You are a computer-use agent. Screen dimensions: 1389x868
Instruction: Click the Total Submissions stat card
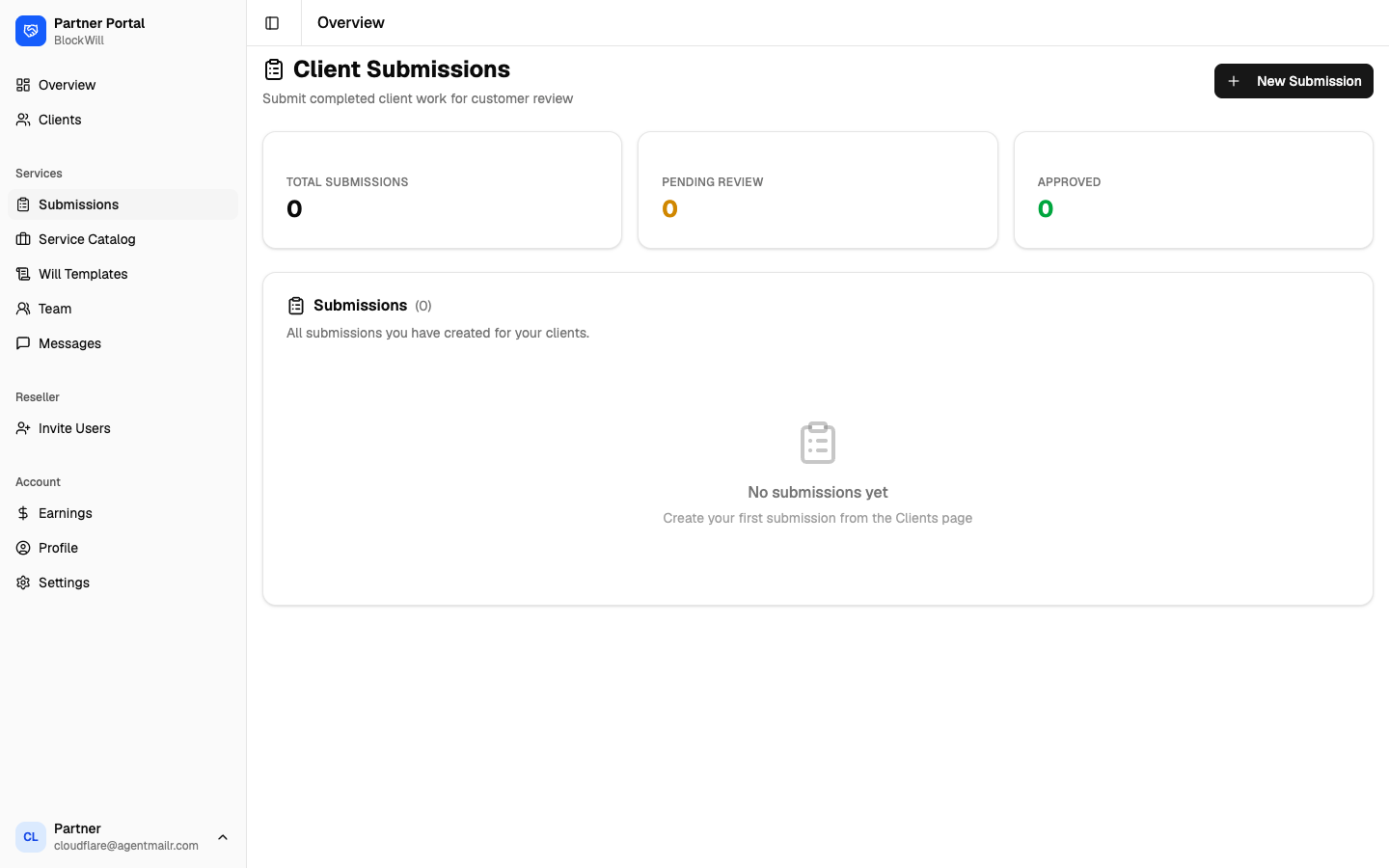click(442, 190)
